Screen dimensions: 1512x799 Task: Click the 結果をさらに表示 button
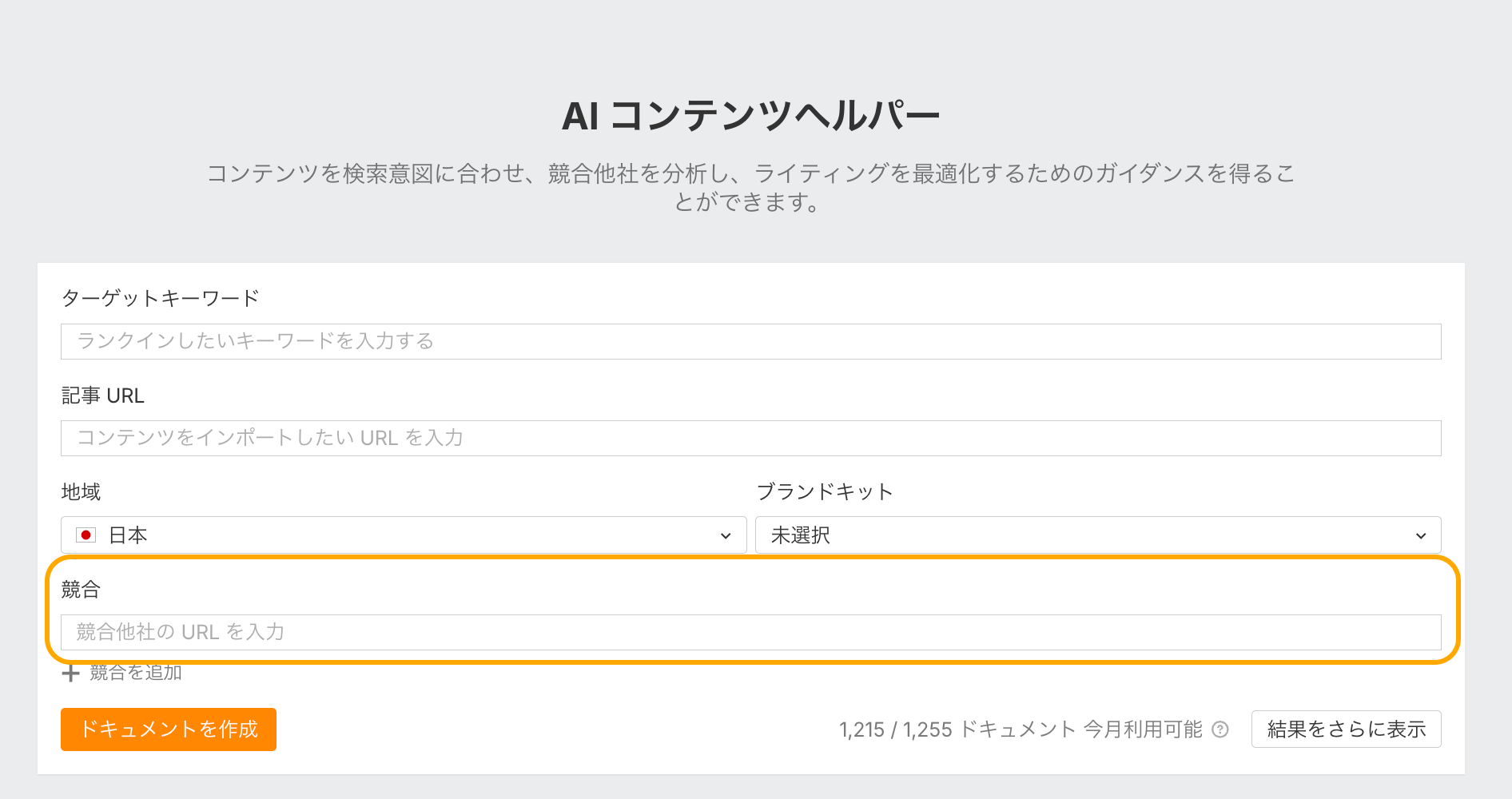[1346, 729]
